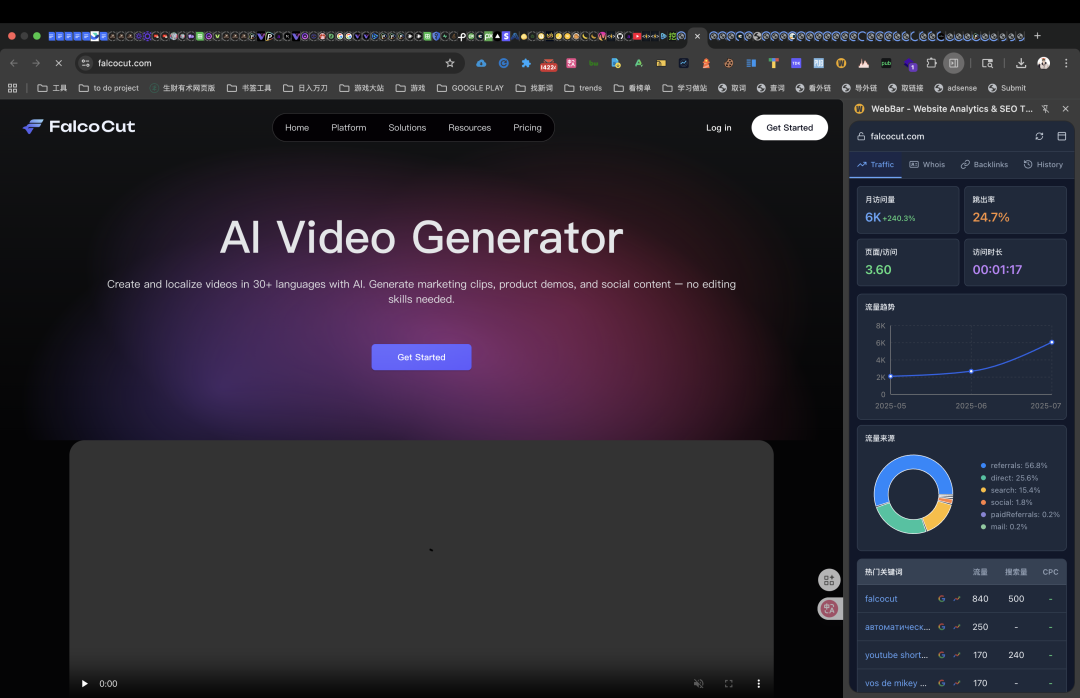Open the 工具 bookmarks folder

52,88
